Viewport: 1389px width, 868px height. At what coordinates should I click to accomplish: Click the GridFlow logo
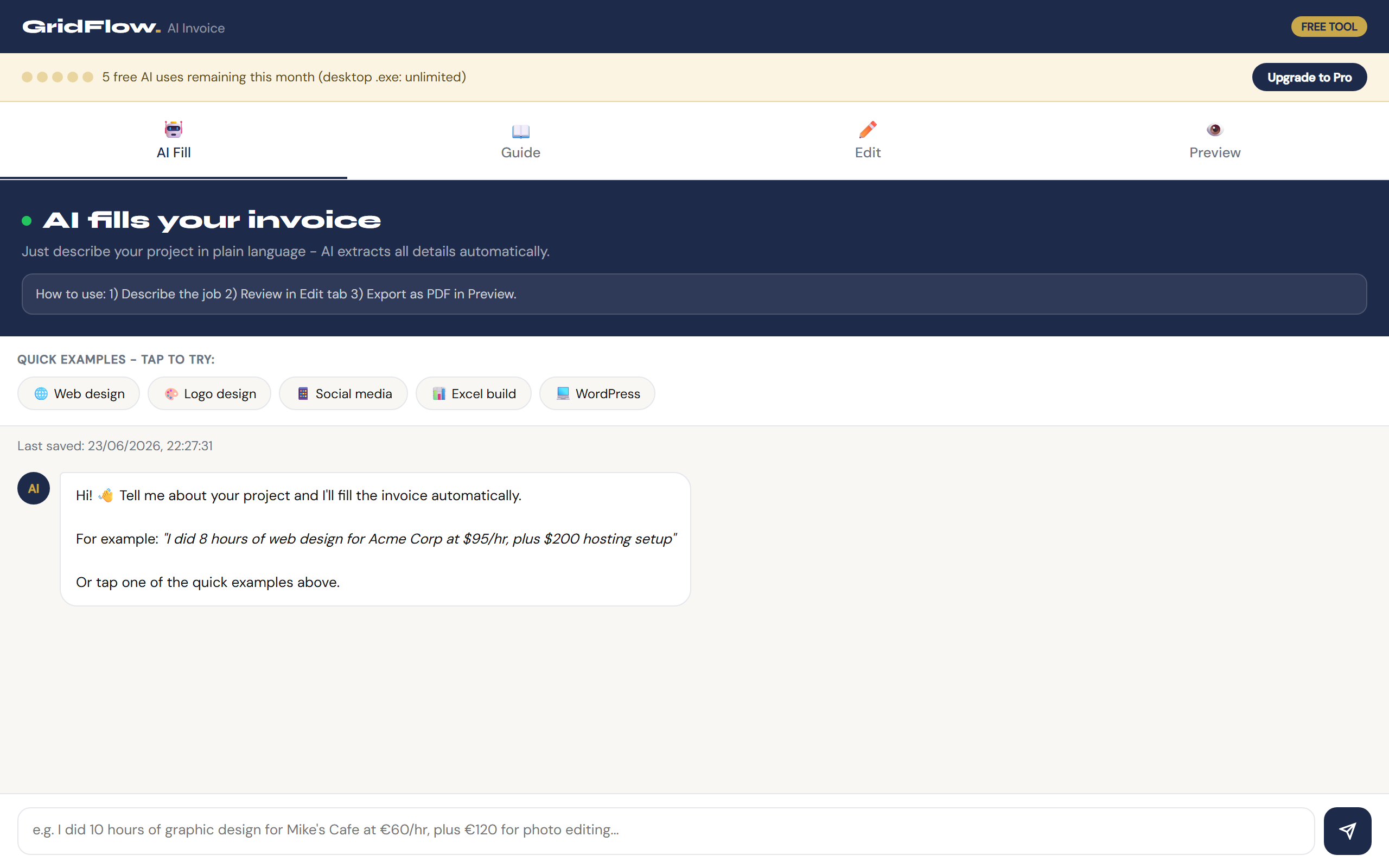pos(91,27)
